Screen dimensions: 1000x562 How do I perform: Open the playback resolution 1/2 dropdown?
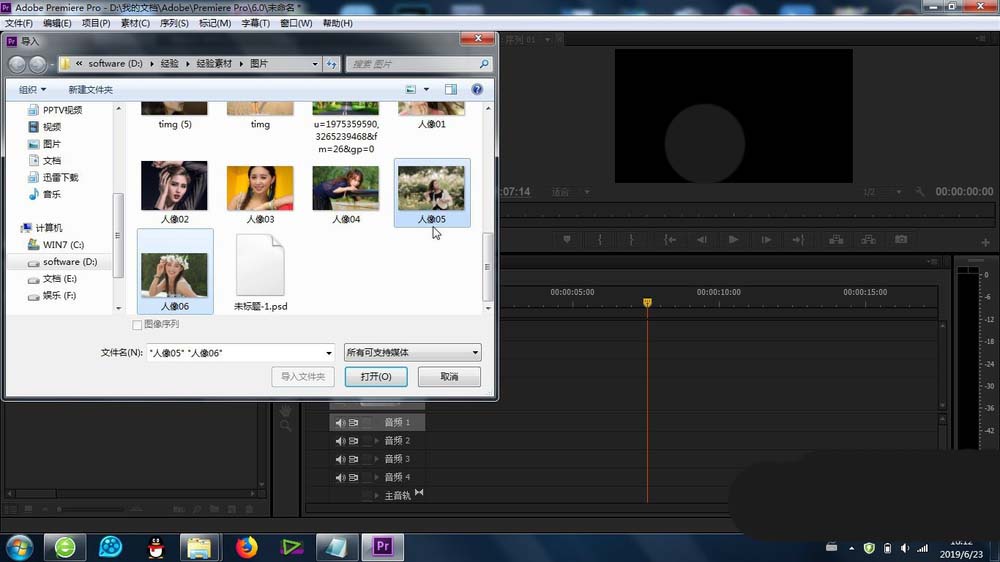point(883,192)
